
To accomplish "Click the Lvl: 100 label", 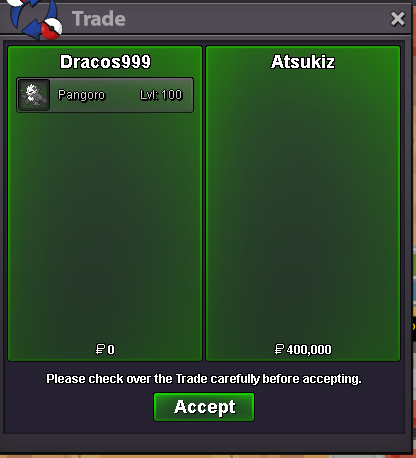I will (x=161, y=95).
